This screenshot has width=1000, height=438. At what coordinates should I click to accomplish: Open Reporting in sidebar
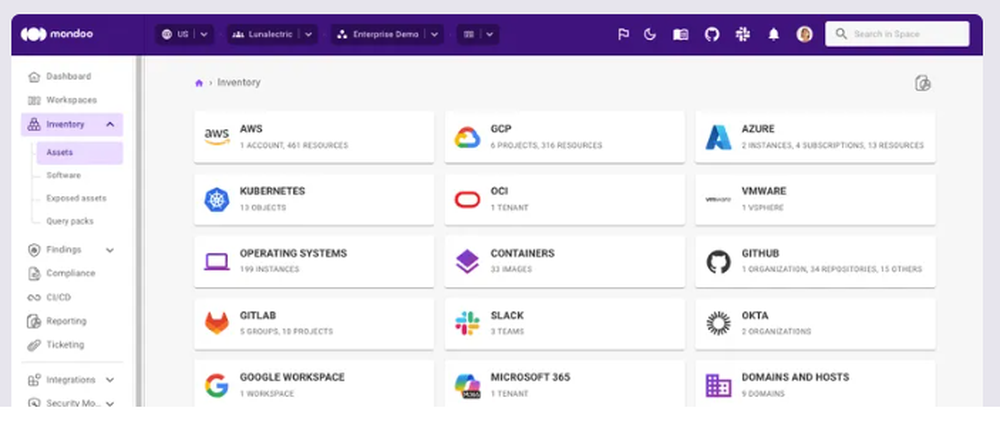click(66, 321)
